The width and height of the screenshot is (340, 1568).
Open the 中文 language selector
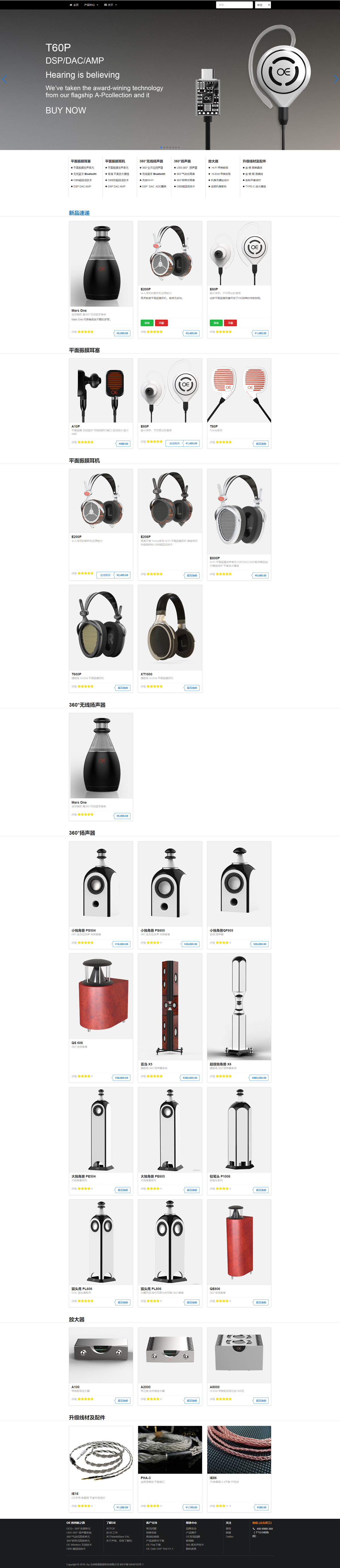click(x=263, y=5)
